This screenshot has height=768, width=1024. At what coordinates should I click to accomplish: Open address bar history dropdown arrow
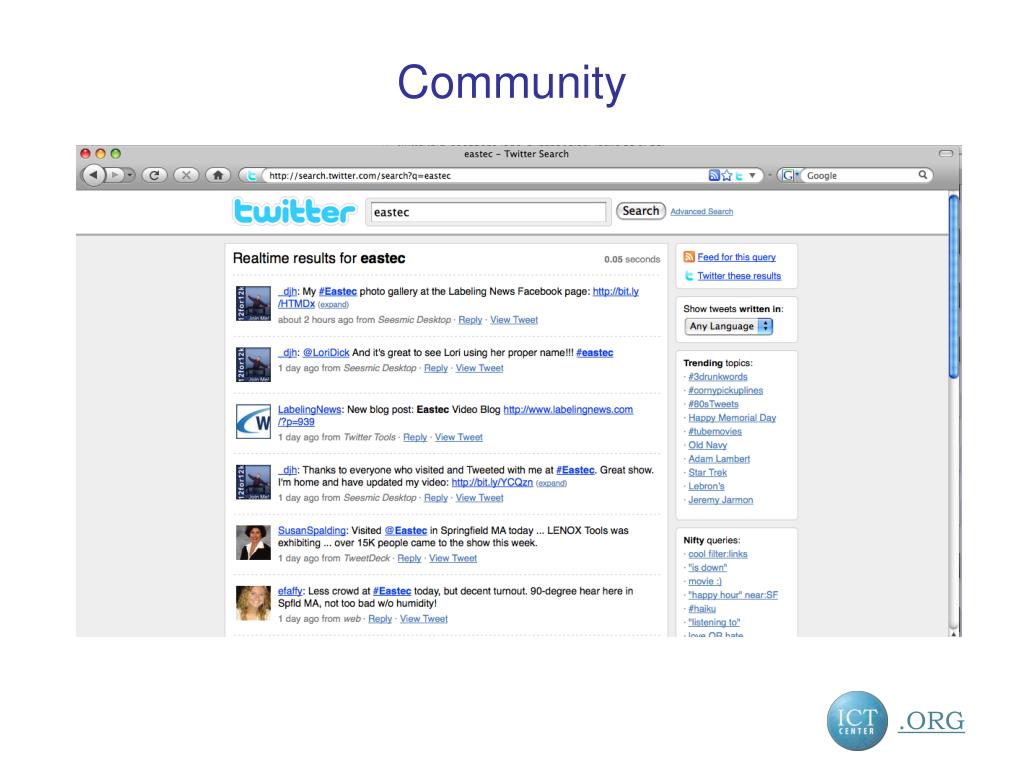coord(752,175)
